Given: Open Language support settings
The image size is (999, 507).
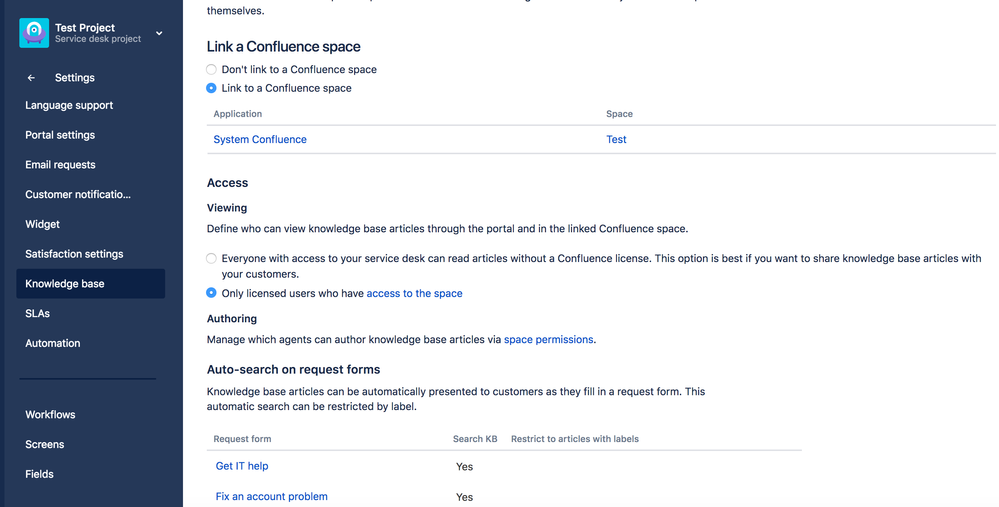Looking at the screenshot, I should coord(69,105).
